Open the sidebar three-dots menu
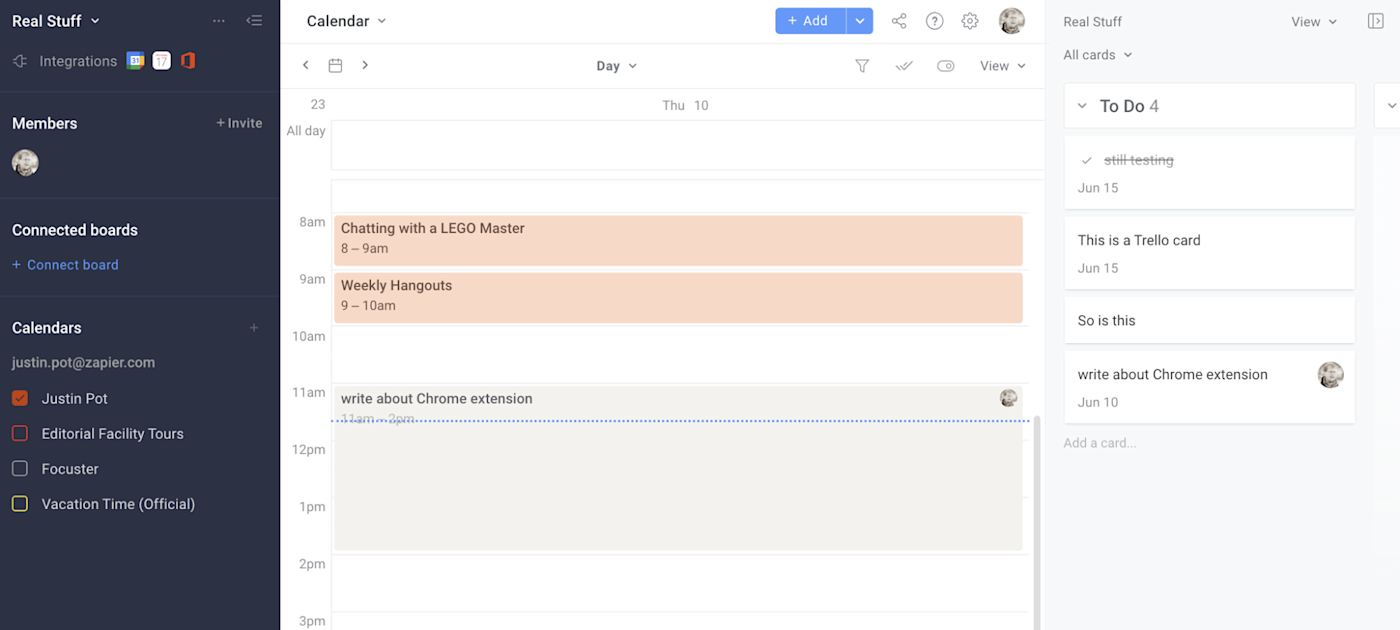1400x630 pixels. [x=219, y=21]
